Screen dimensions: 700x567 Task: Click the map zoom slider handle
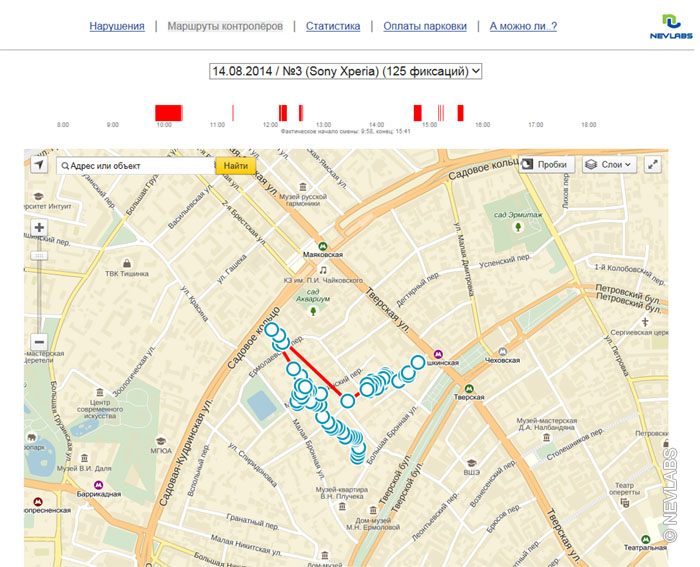(39, 255)
